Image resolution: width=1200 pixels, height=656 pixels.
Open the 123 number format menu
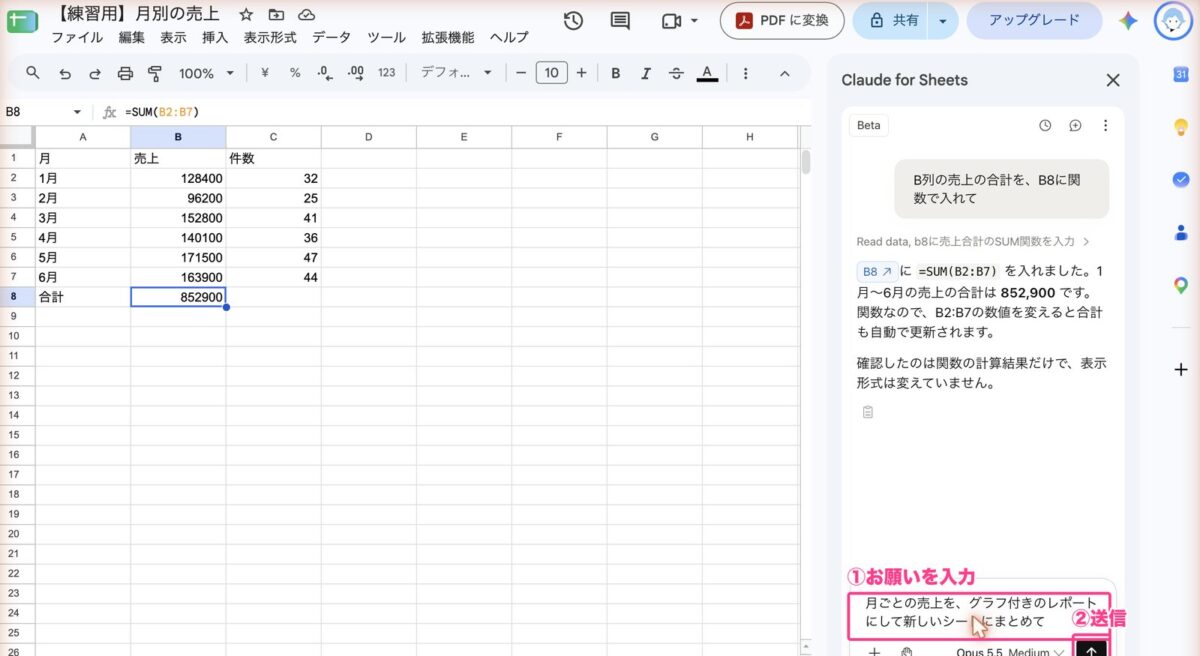click(x=387, y=73)
